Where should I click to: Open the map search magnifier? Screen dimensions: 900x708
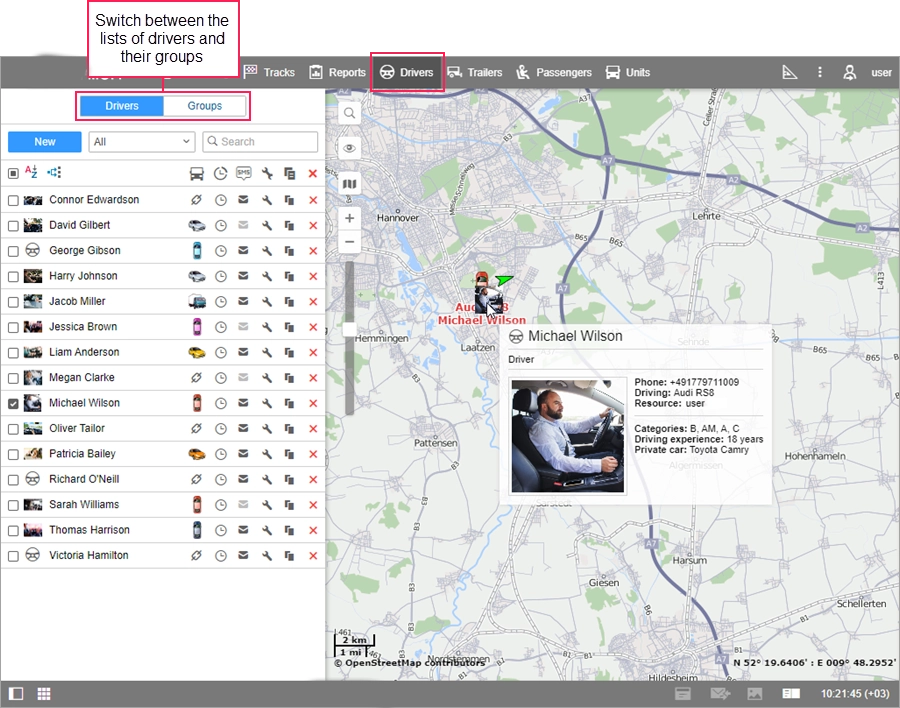349,113
